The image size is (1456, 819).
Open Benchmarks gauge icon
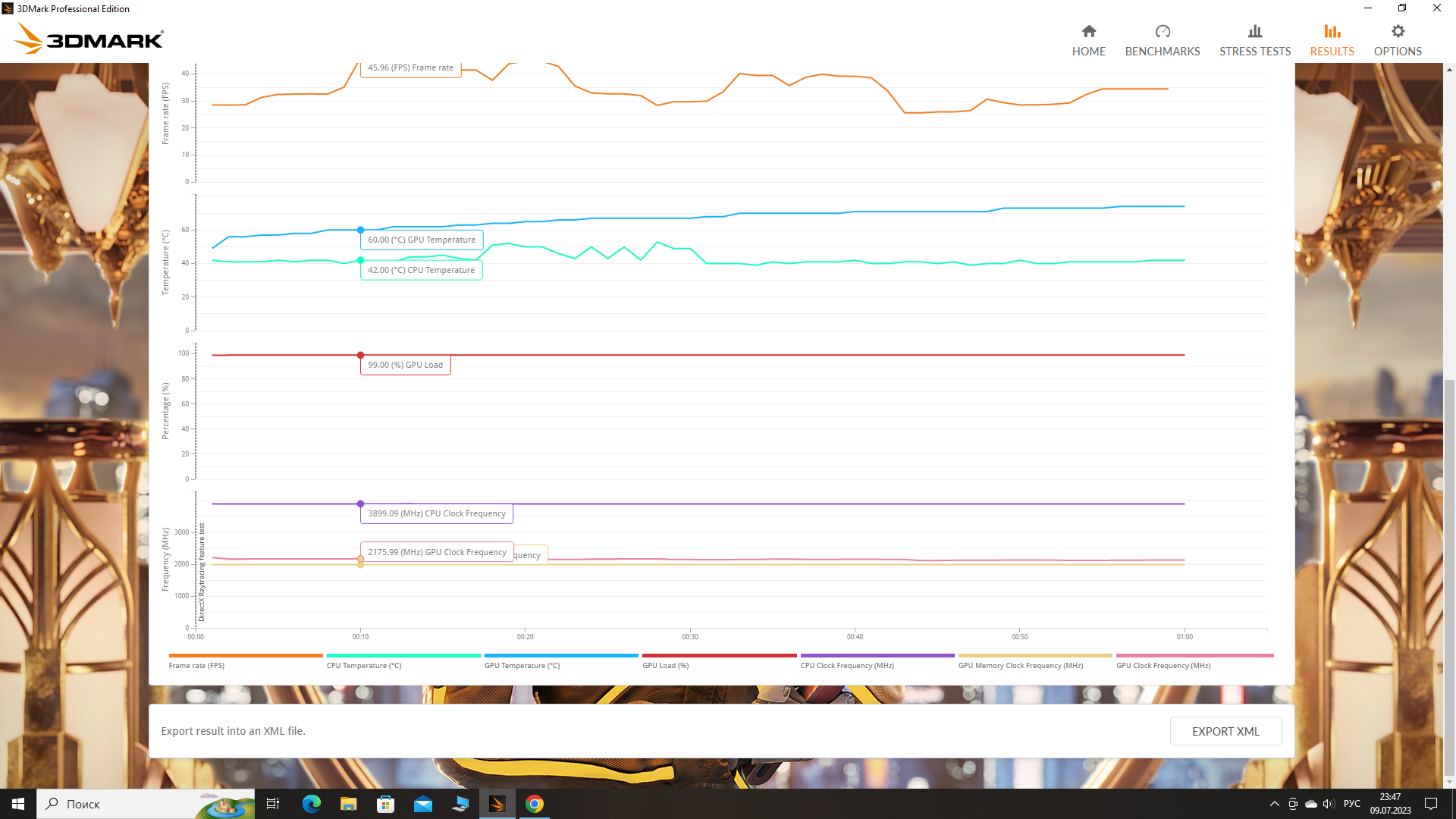[1162, 31]
